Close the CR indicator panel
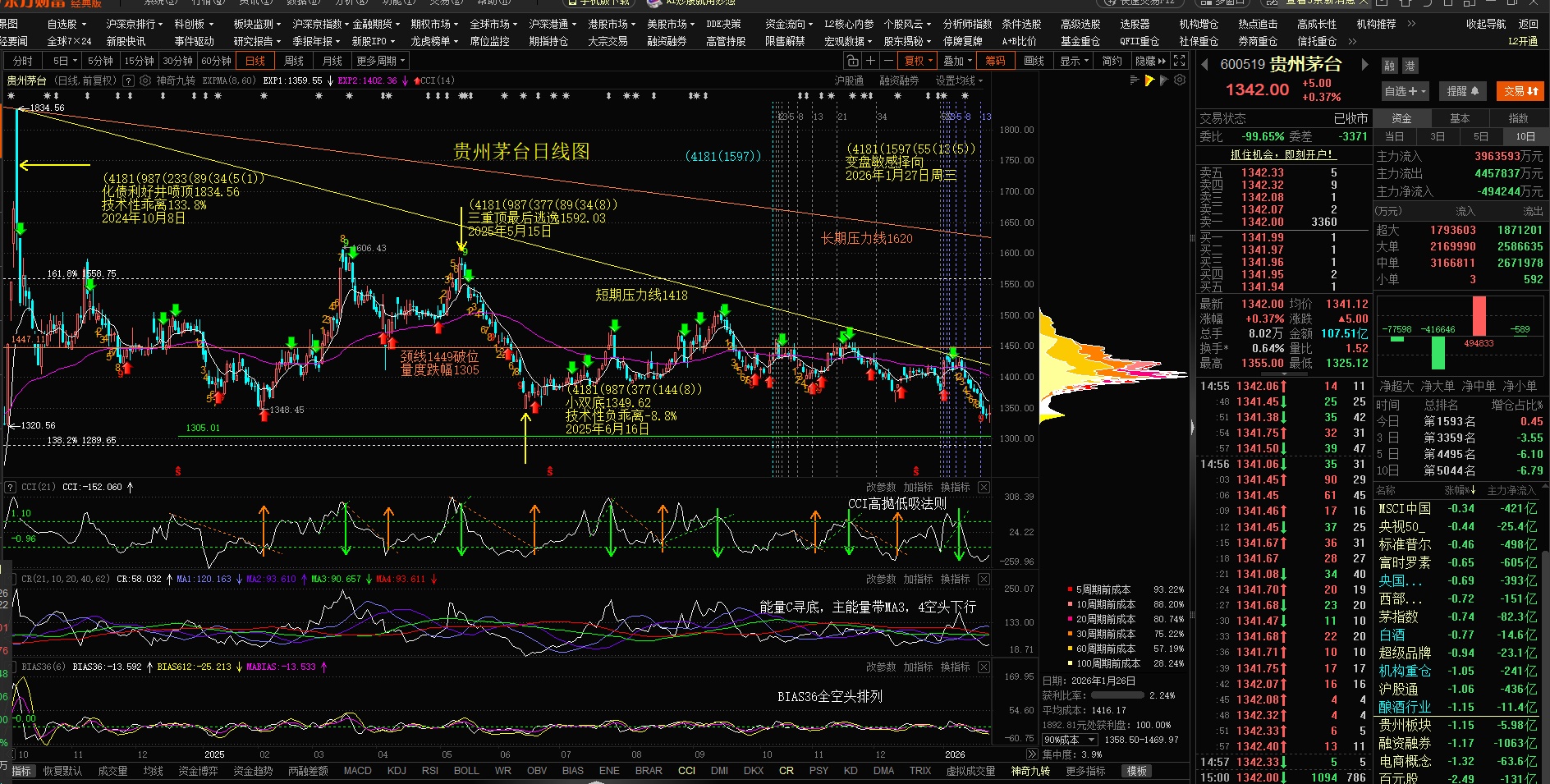The height and width of the screenshot is (784, 1550). [984, 580]
